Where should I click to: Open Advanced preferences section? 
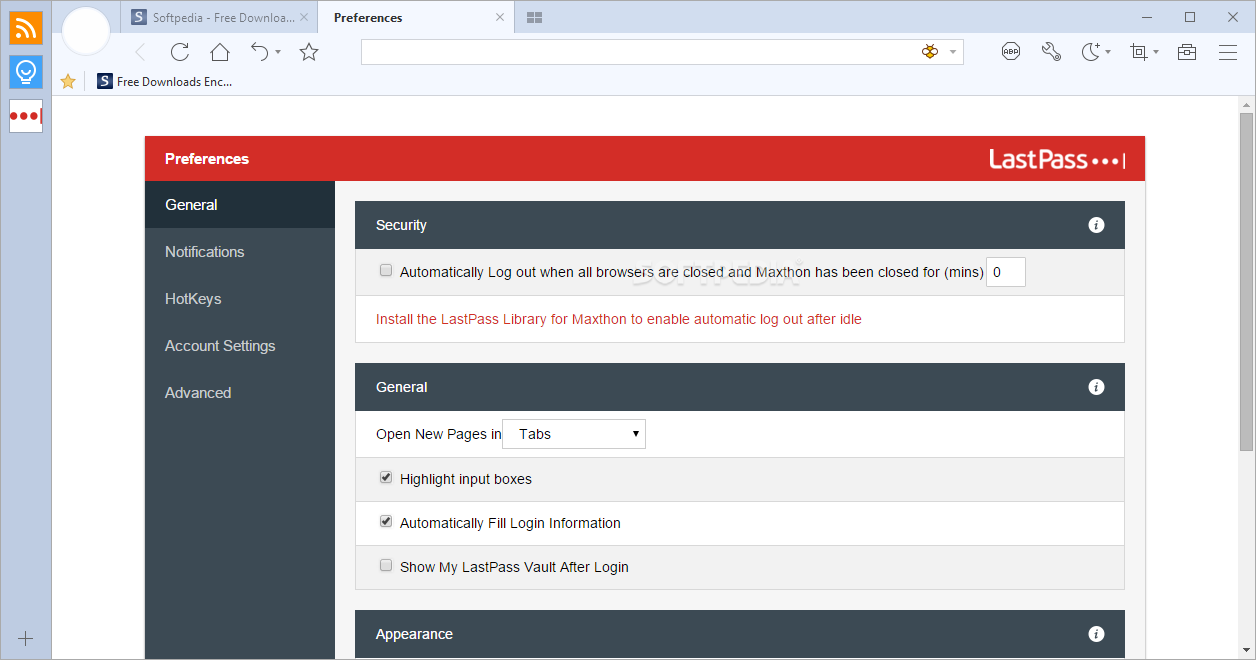click(240, 393)
